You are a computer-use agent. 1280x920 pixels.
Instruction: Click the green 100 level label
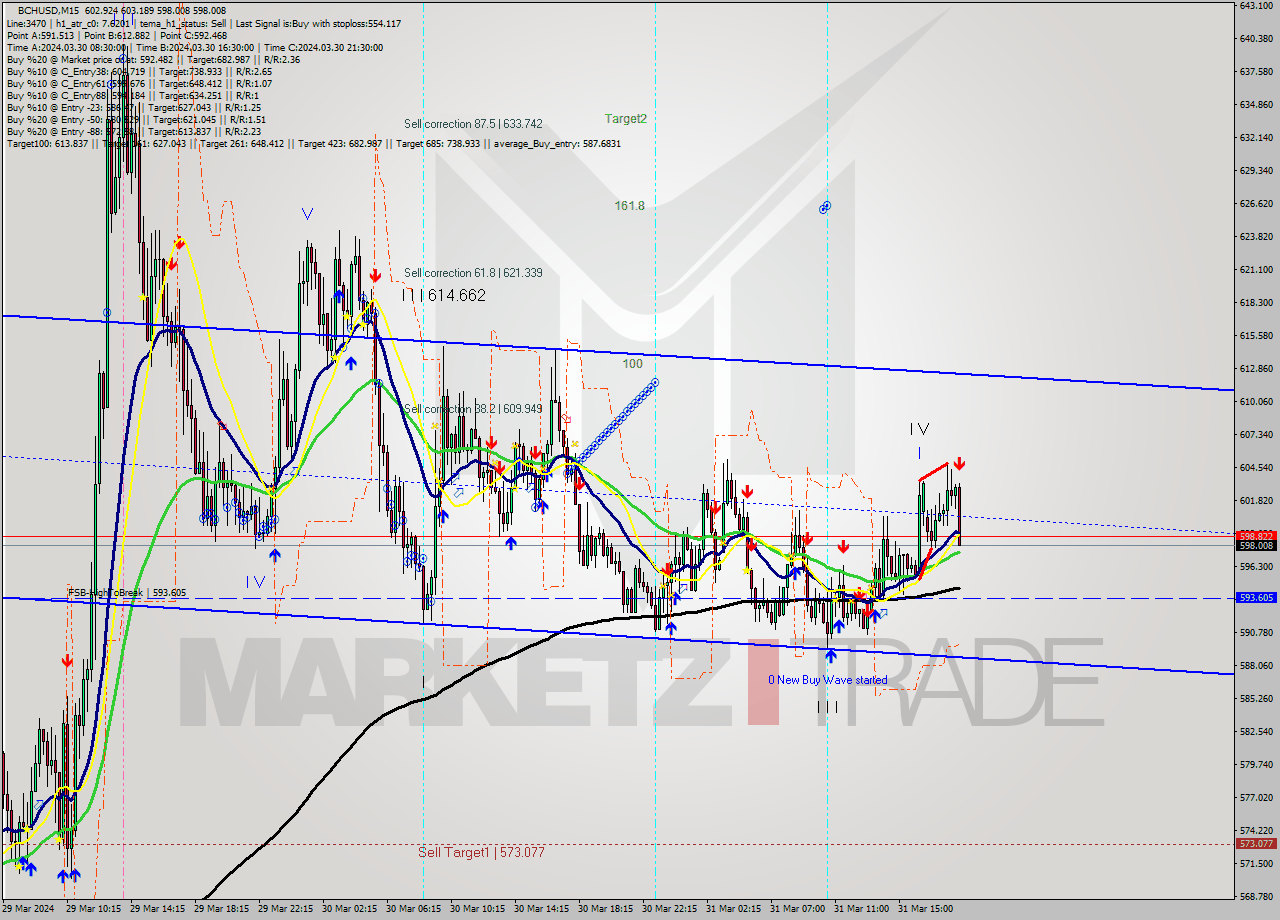(x=632, y=364)
